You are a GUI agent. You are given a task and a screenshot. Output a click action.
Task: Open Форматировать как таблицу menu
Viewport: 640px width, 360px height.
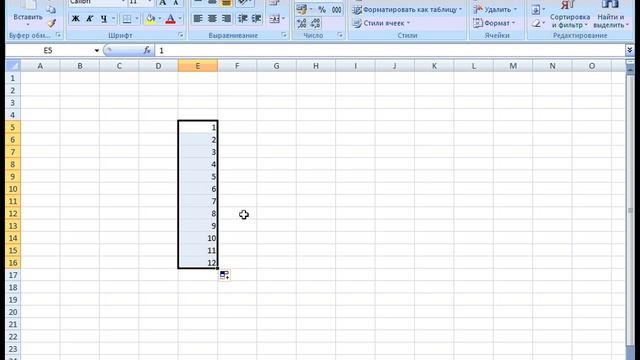pyautogui.click(x=407, y=9)
